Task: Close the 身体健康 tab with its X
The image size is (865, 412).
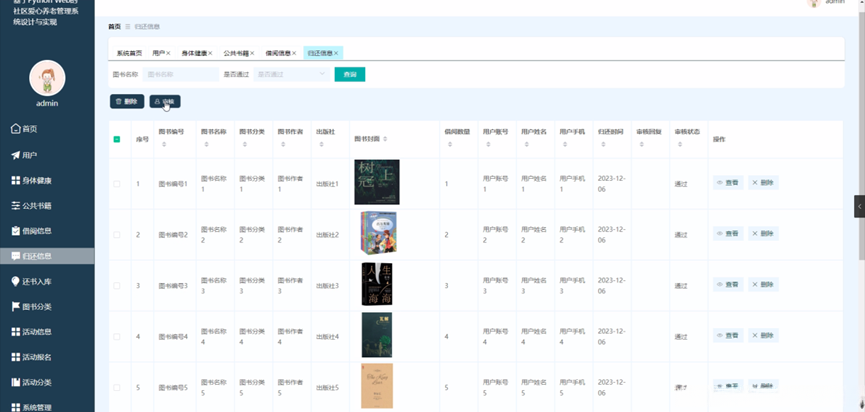Action: point(210,53)
